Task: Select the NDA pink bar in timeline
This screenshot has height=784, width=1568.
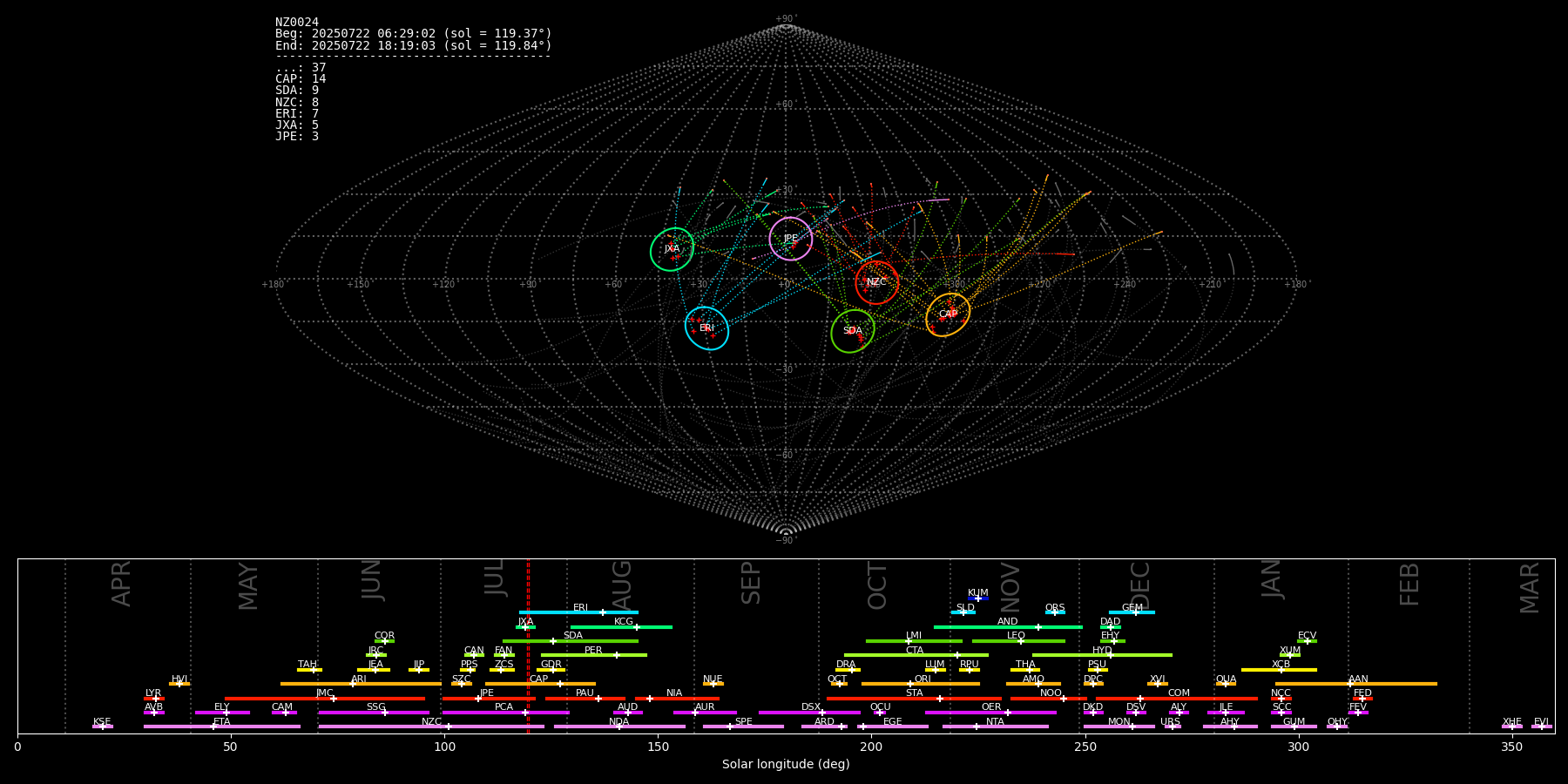Action: pyautogui.click(x=619, y=727)
